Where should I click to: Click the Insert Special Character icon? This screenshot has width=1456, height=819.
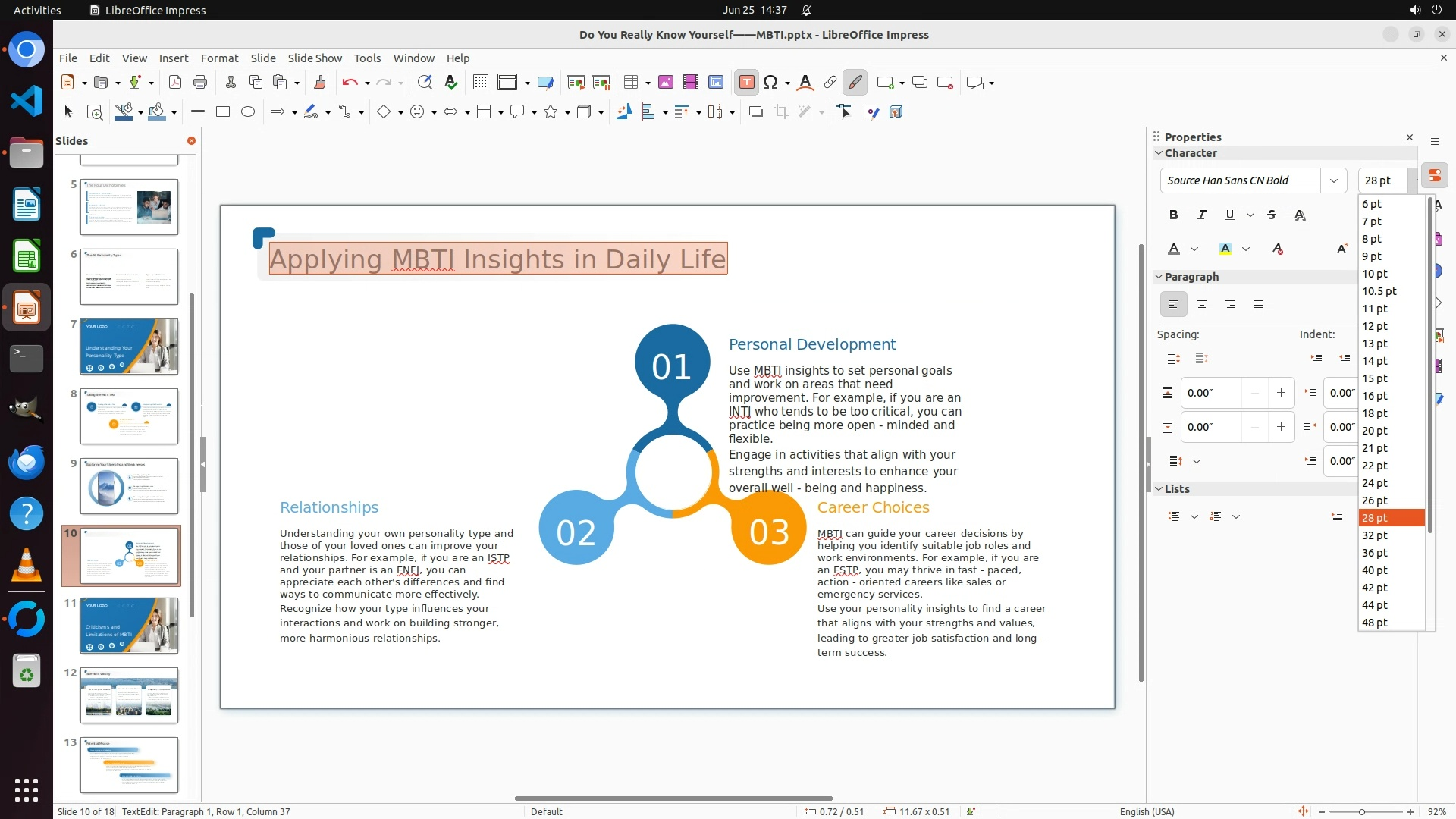tap(770, 83)
